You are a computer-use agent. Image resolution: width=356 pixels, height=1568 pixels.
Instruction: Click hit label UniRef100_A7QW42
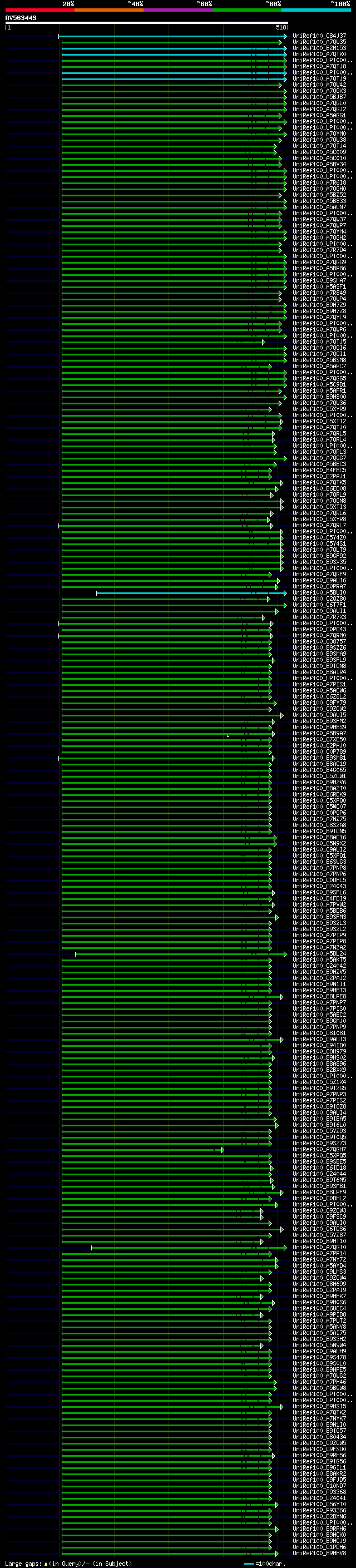(x=319, y=85)
